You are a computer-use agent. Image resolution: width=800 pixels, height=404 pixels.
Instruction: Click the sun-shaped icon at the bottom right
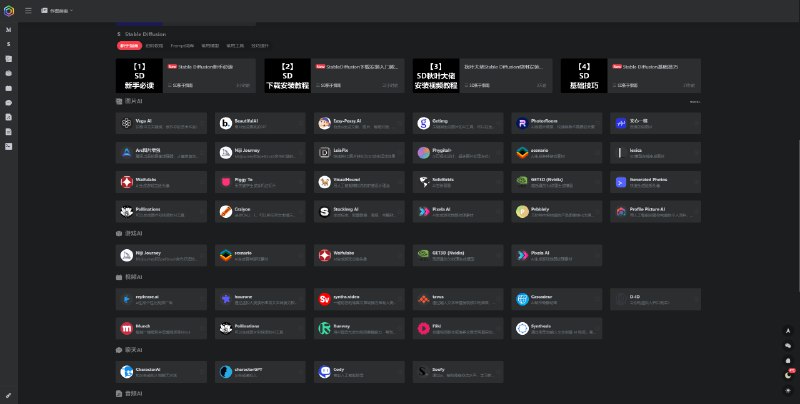788,390
